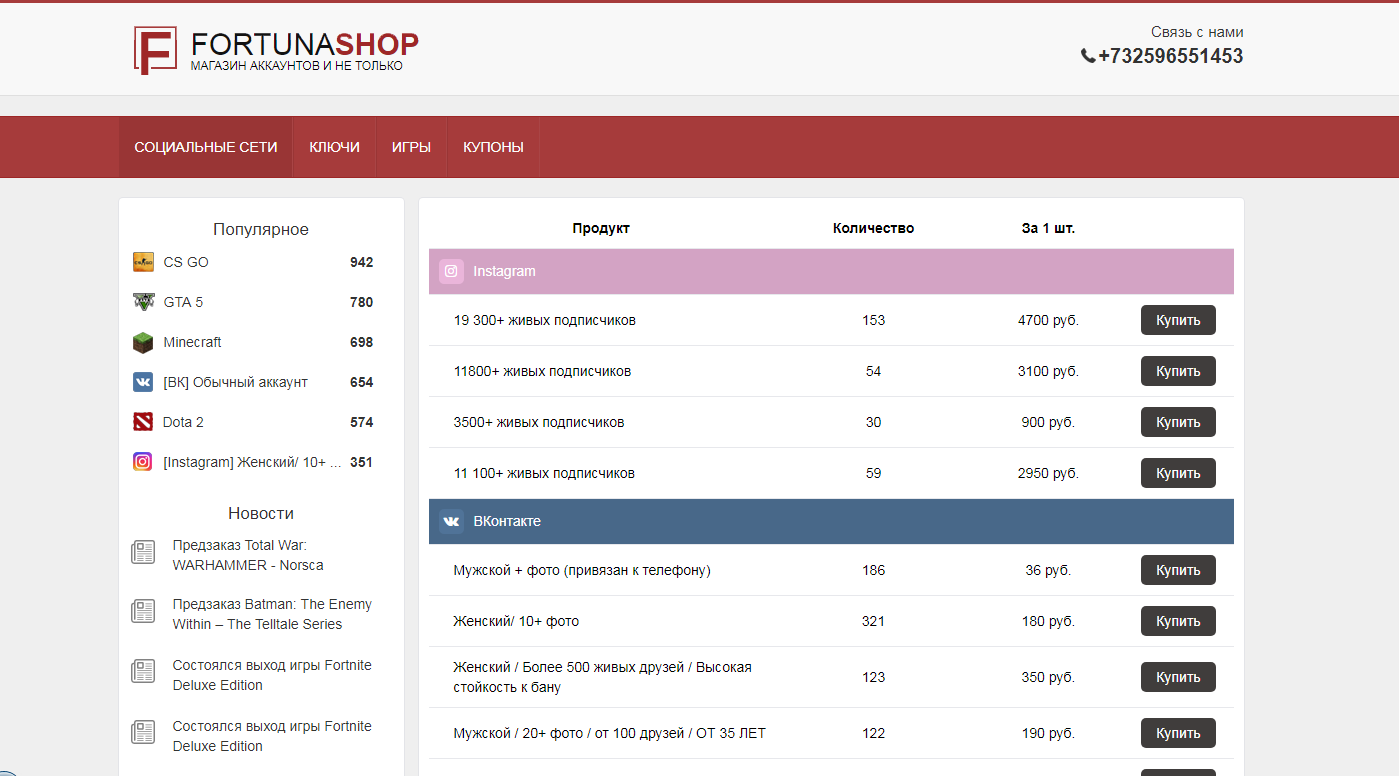Click the quantity 321 cell
1399x780 pixels.
pyautogui.click(x=873, y=621)
